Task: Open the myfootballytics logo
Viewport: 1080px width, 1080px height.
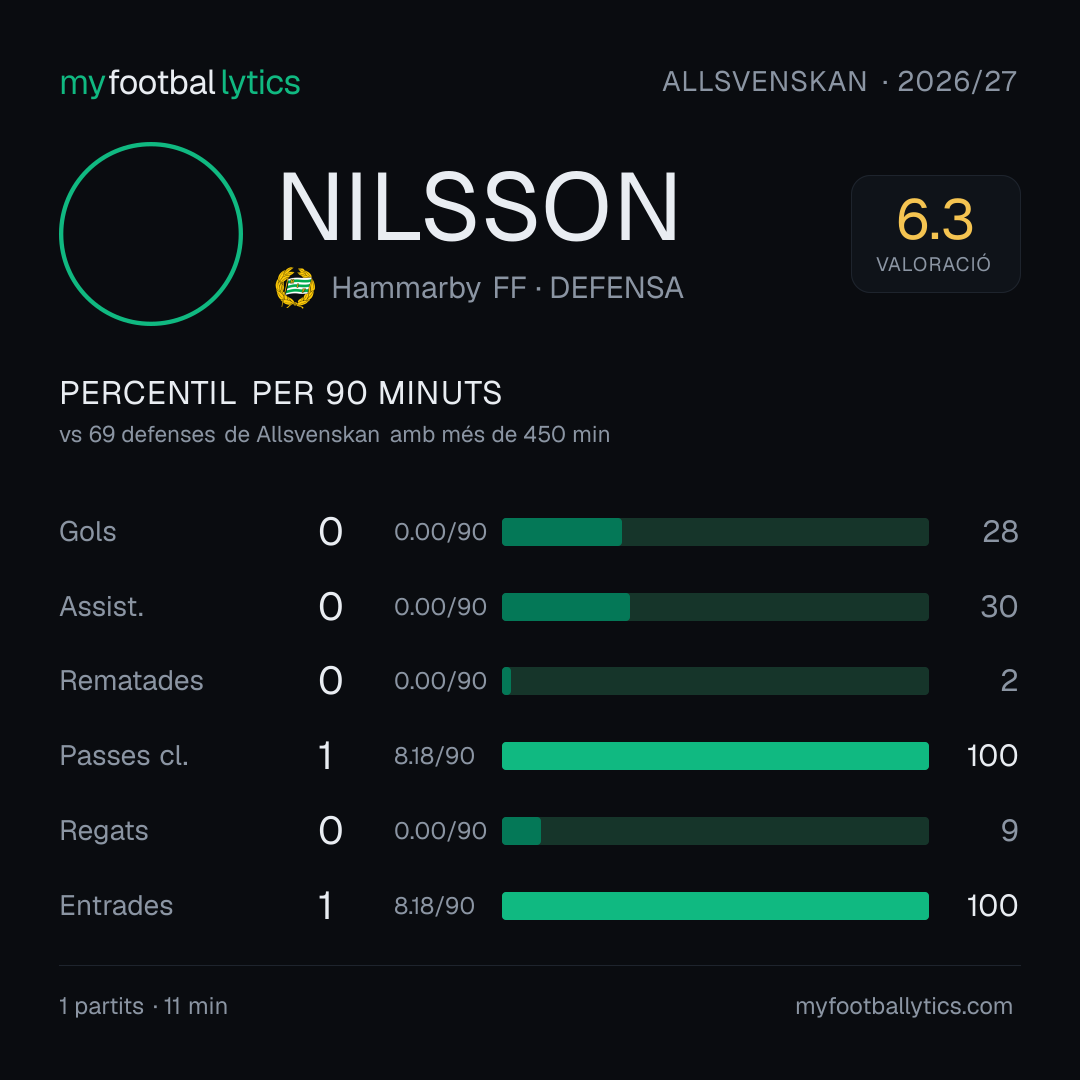Action: [x=180, y=83]
